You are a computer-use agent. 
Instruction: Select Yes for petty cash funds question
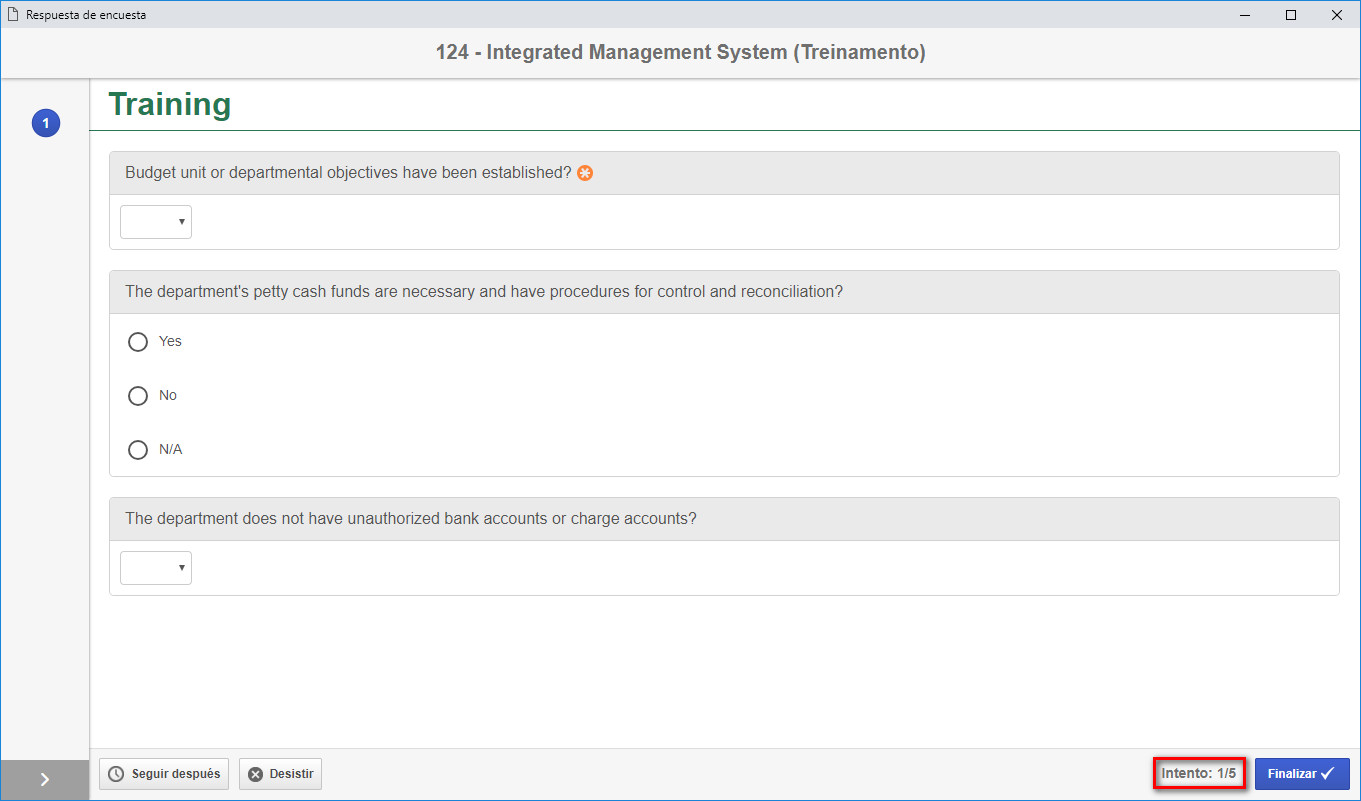(138, 342)
